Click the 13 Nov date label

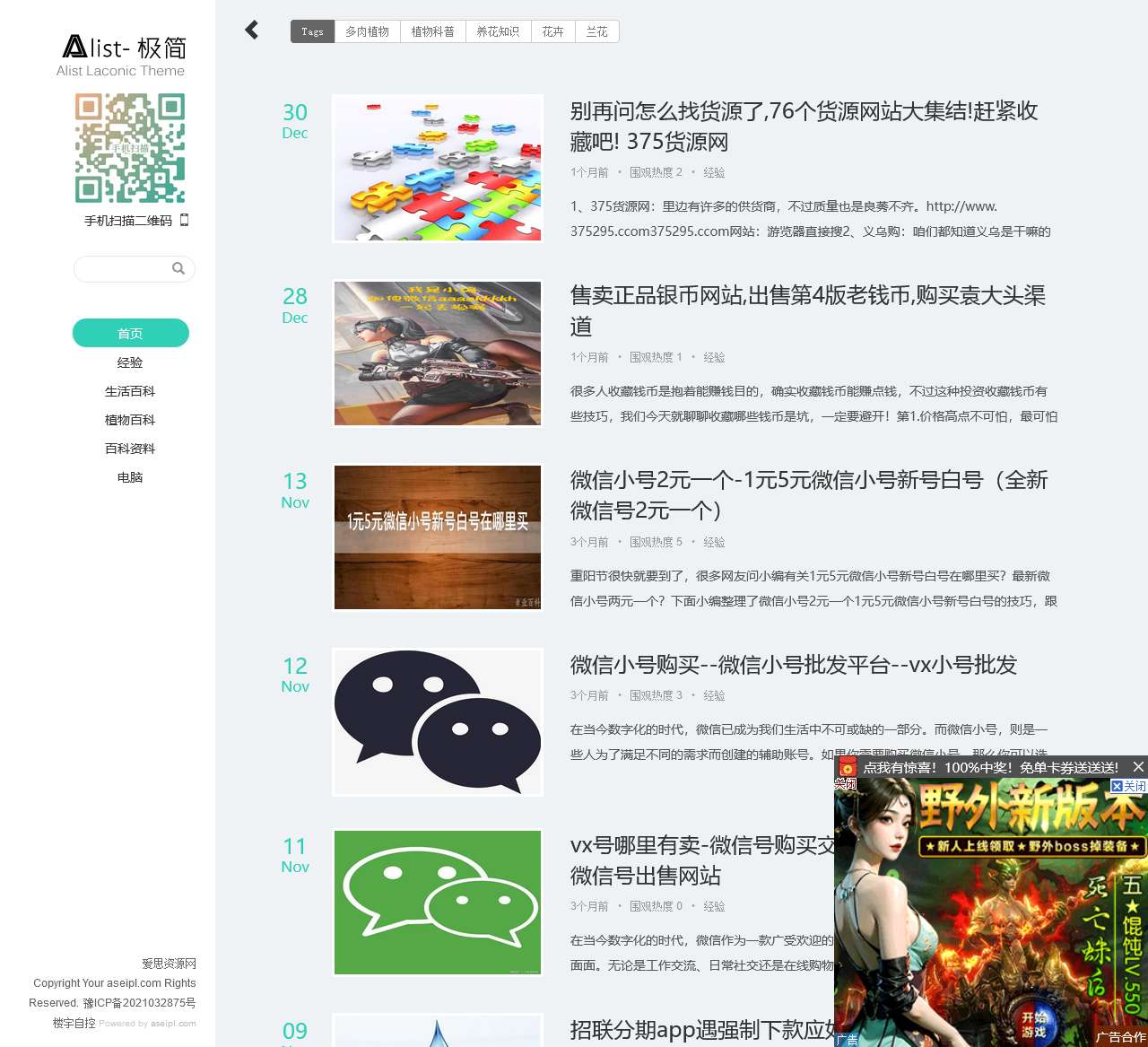point(295,490)
